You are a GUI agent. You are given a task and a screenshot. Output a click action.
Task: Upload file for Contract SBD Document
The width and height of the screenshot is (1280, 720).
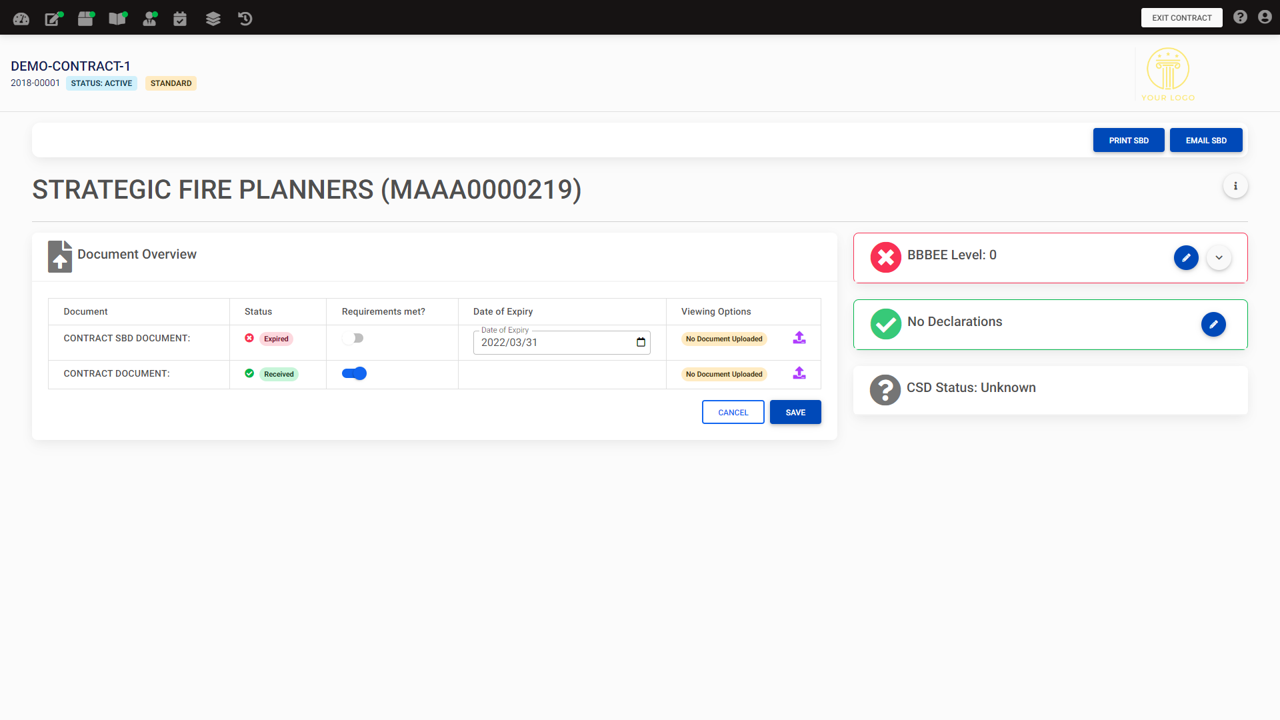coord(799,338)
